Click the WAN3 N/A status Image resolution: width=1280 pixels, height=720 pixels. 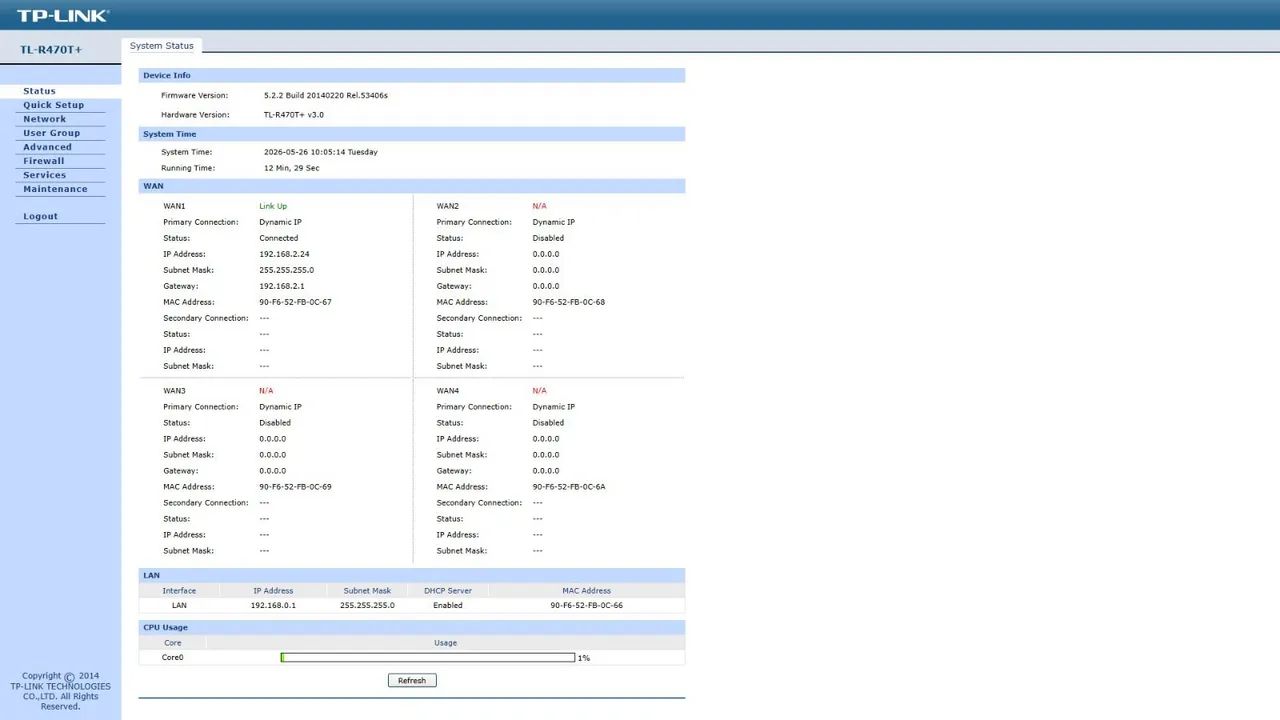[x=266, y=391]
